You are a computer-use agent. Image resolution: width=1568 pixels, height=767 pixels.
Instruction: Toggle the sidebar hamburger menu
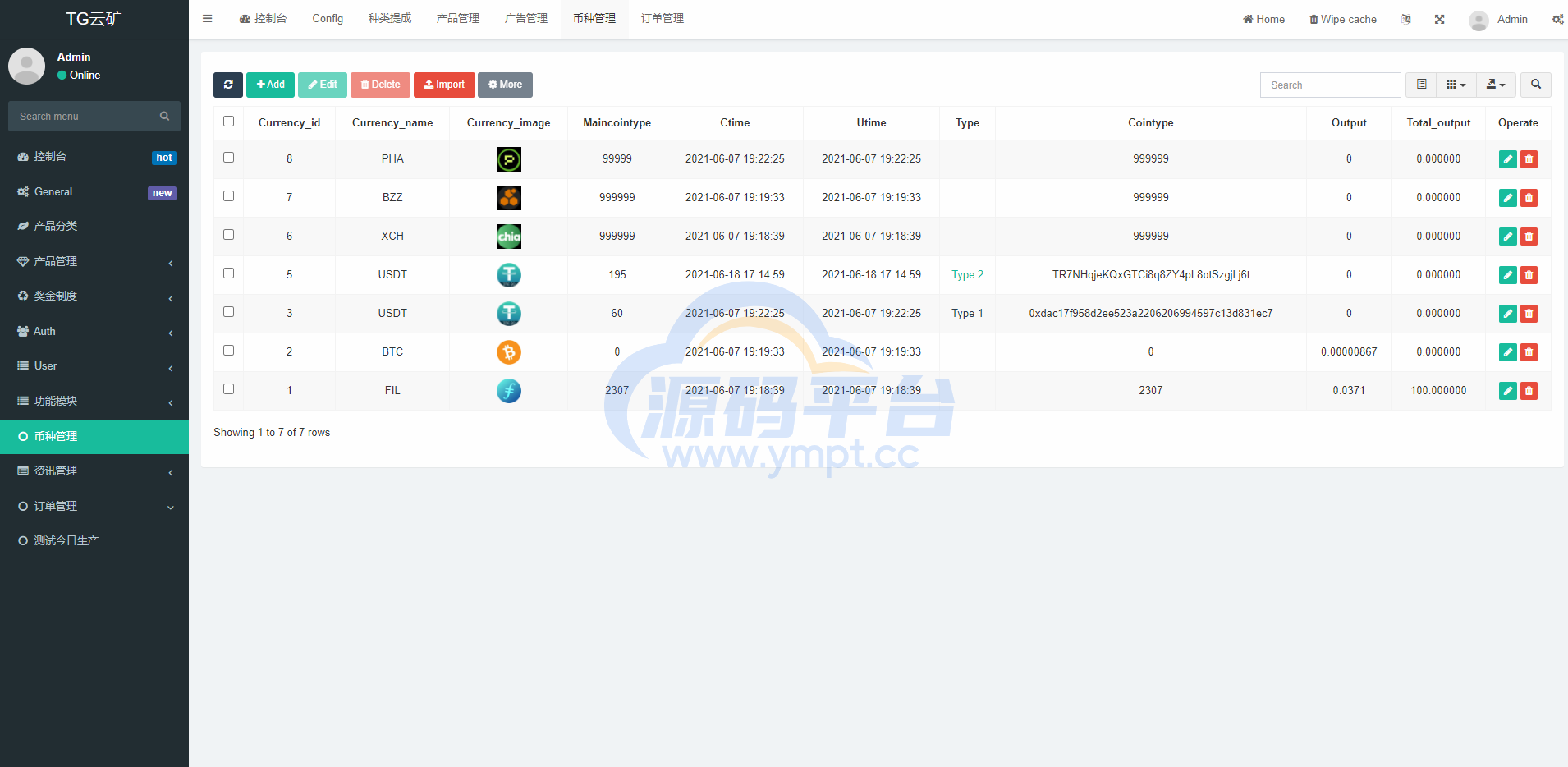coord(208,19)
